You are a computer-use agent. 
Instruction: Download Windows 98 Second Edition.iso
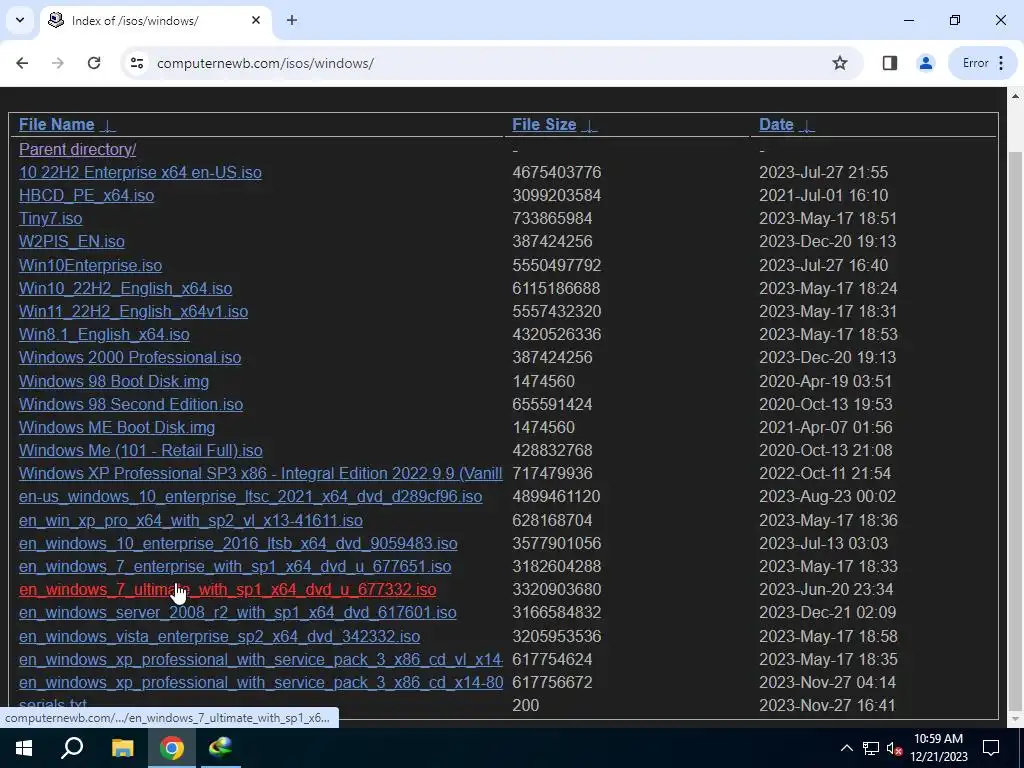(131, 404)
